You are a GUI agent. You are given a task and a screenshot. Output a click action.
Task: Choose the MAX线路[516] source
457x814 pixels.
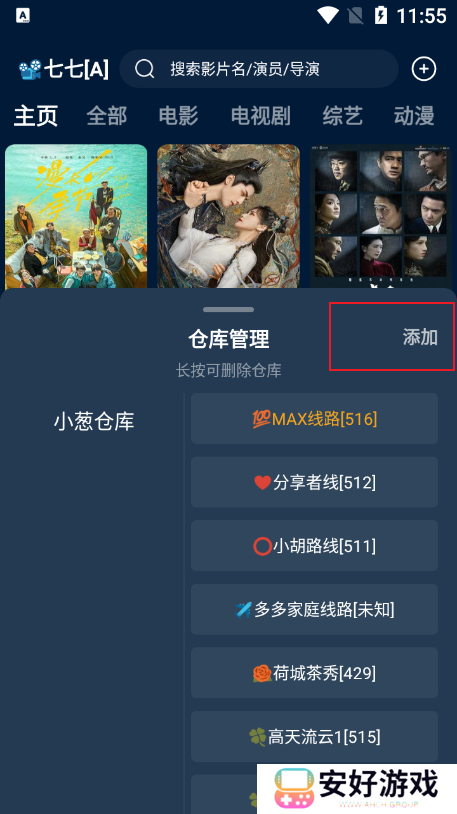coord(314,418)
